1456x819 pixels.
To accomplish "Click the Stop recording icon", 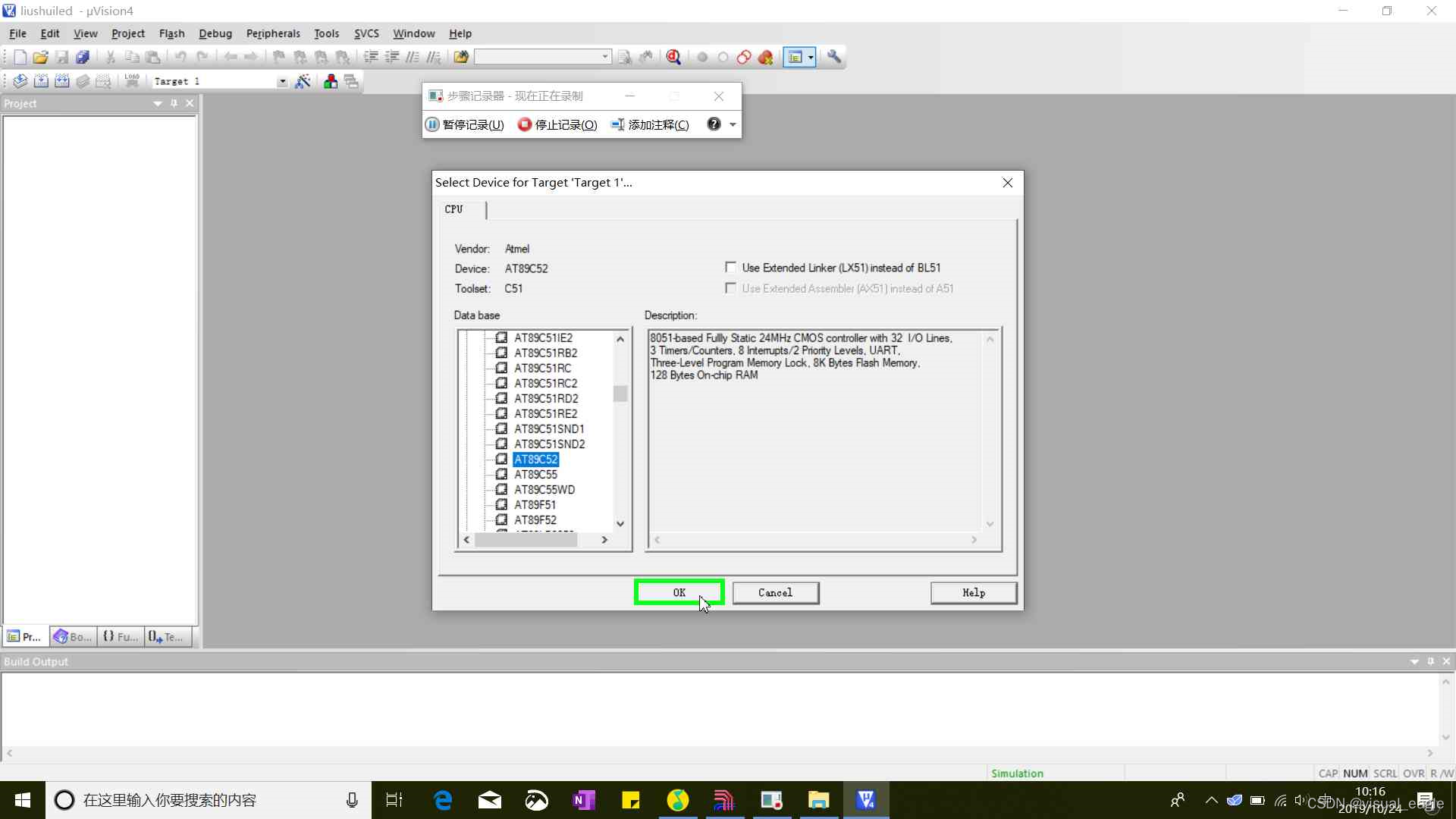I will tap(523, 124).
